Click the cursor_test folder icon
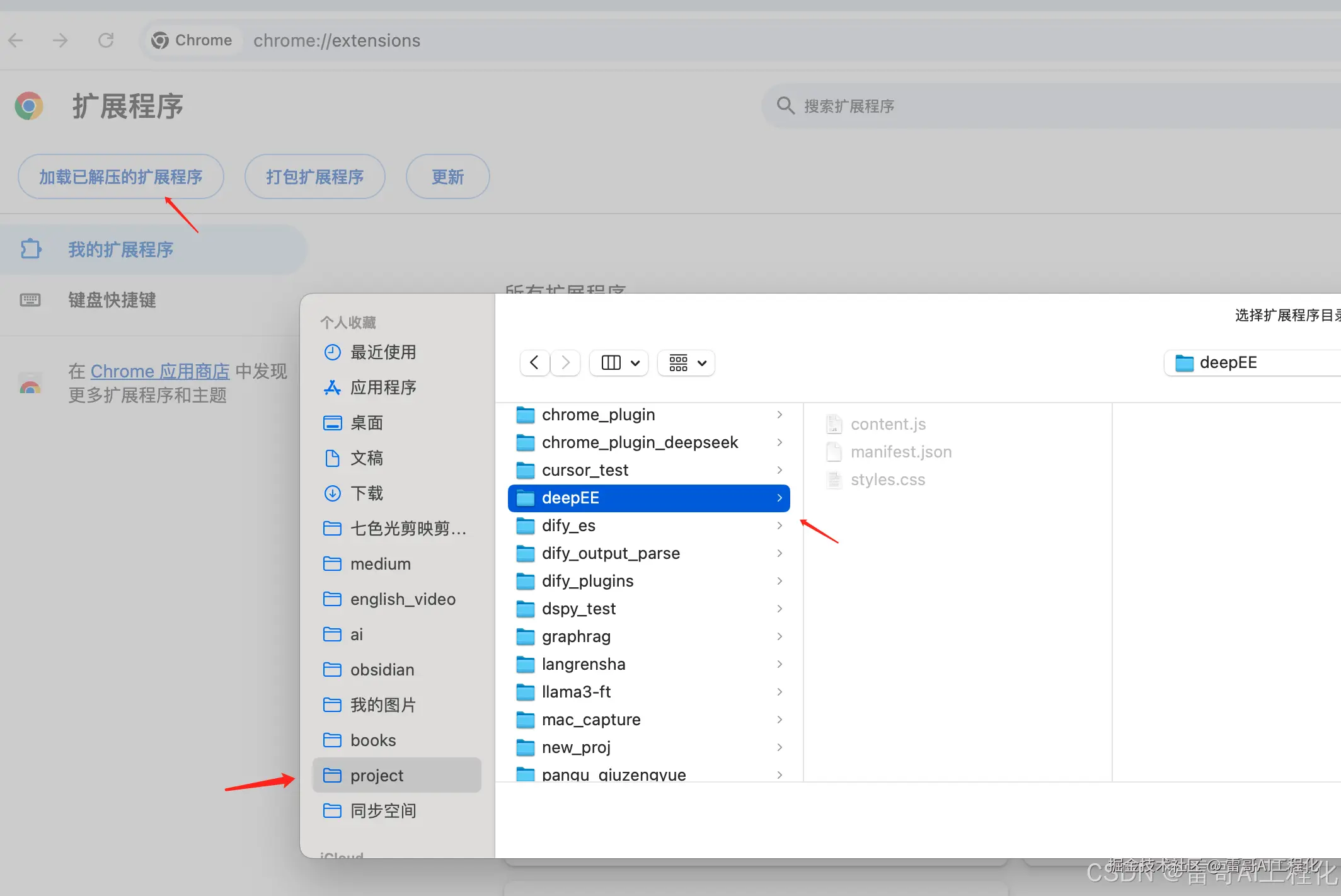 [526, 470]
